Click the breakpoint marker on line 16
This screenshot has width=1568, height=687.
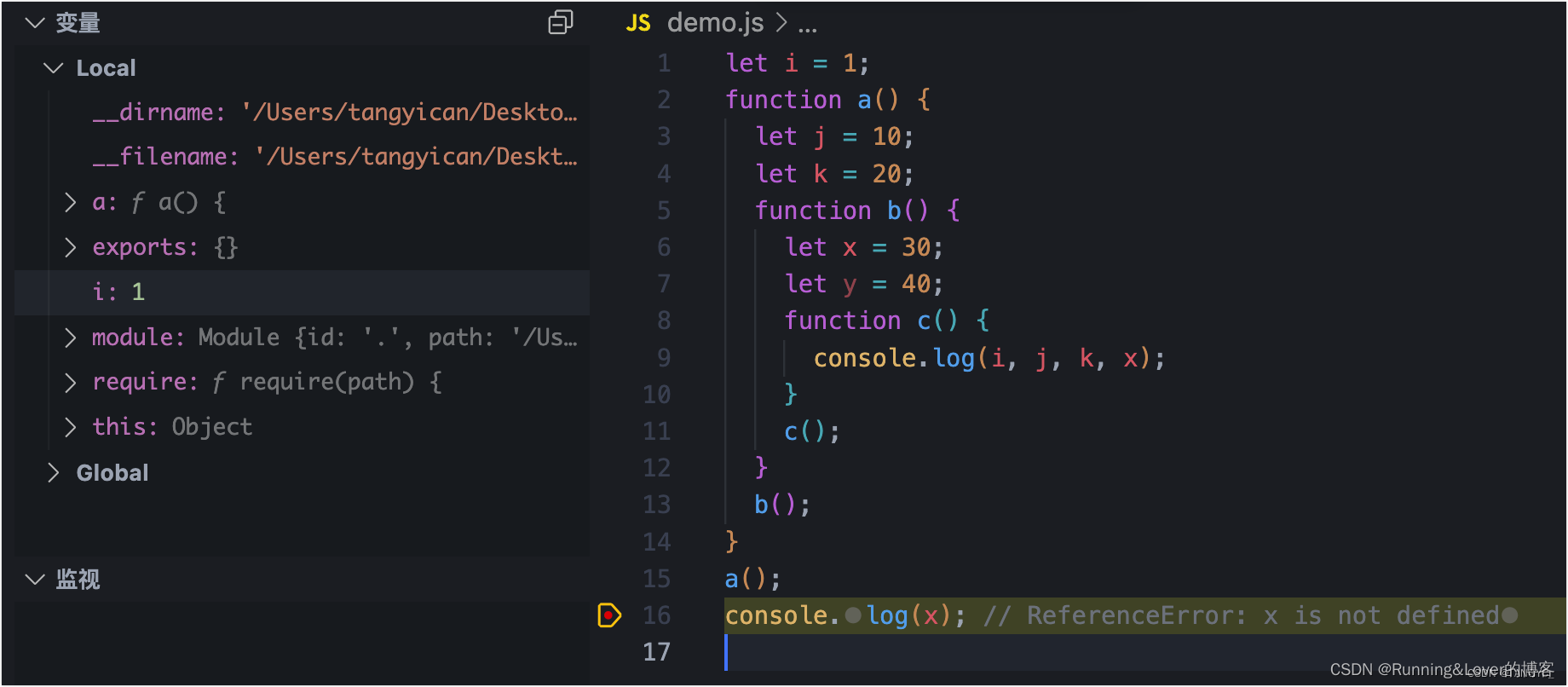pos(609,615)
